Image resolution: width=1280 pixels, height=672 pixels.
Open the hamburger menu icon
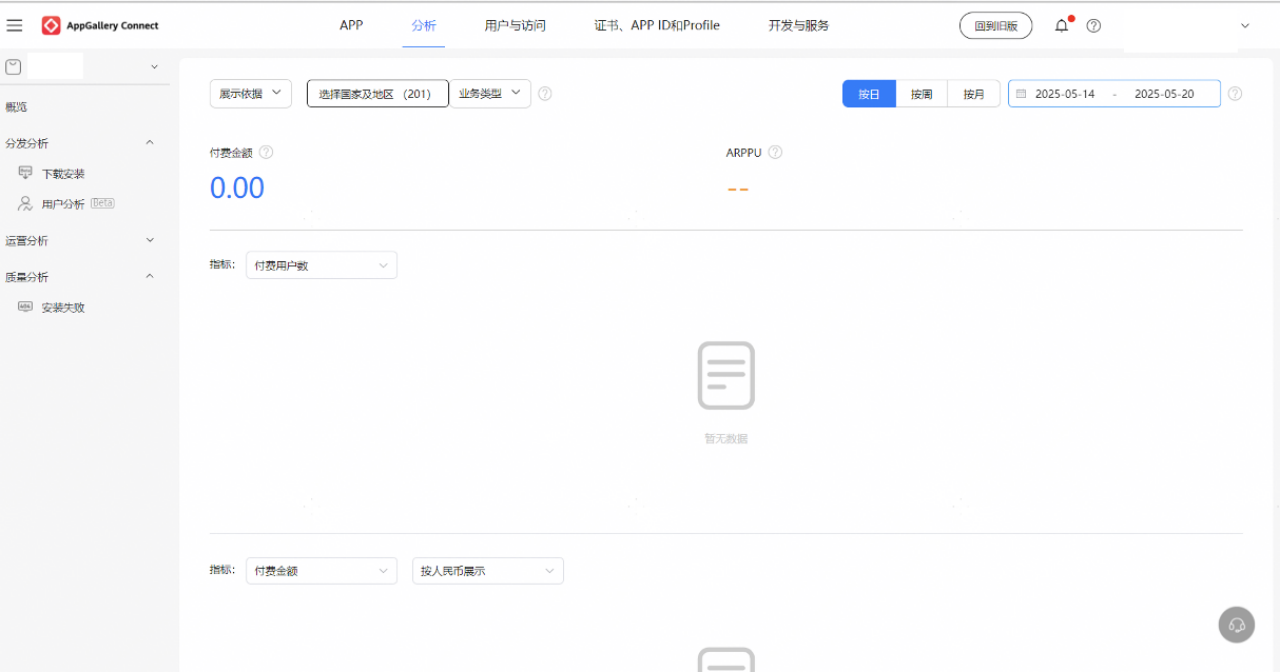[x=15, y=26]
